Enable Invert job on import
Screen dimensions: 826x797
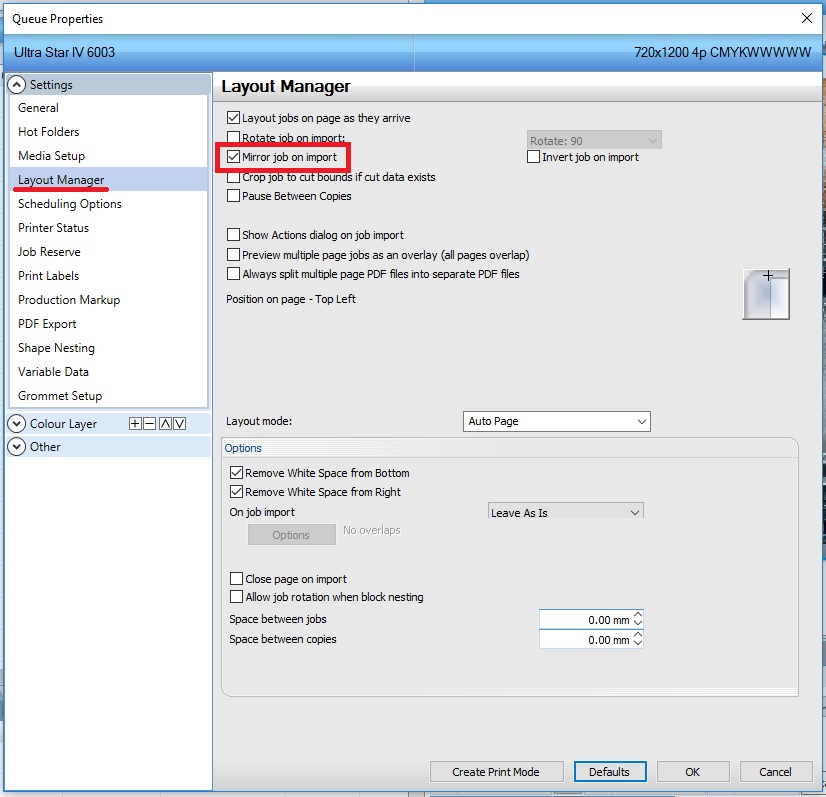(533, 156)
